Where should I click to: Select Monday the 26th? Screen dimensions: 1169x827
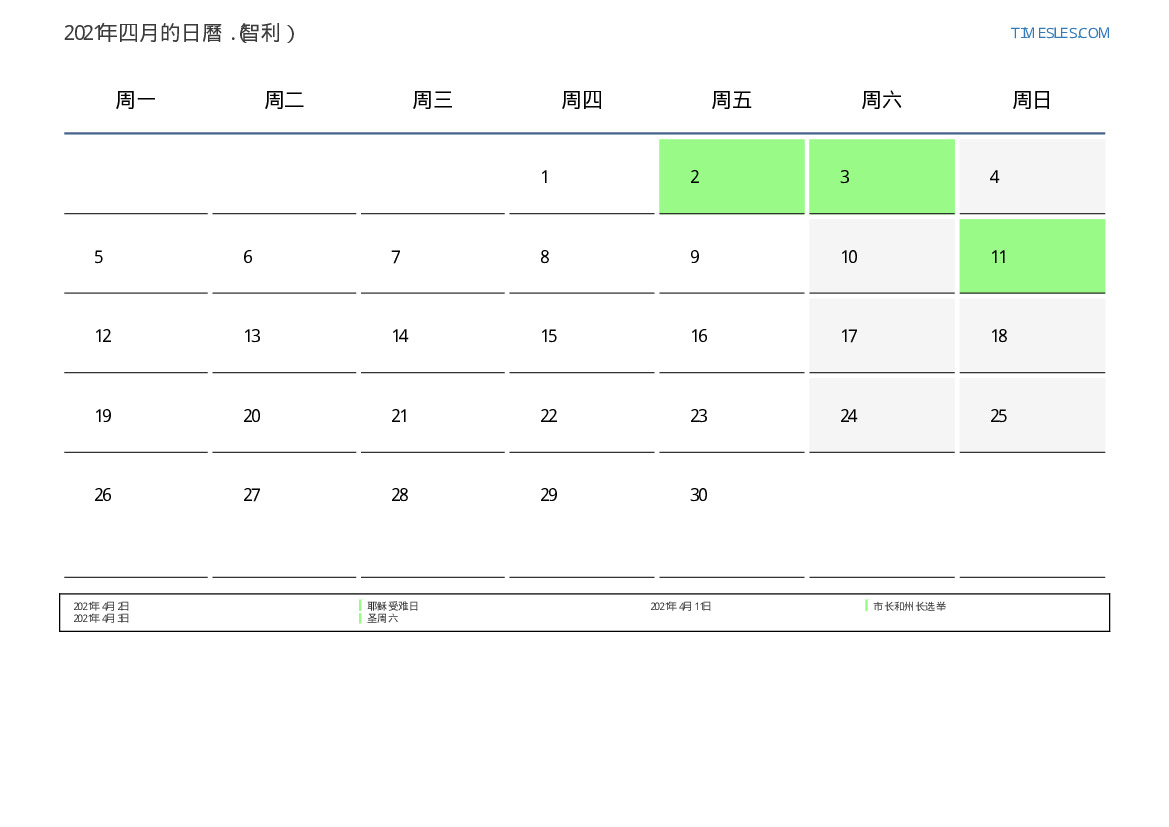pyautogui.click(x=103, y=495)
